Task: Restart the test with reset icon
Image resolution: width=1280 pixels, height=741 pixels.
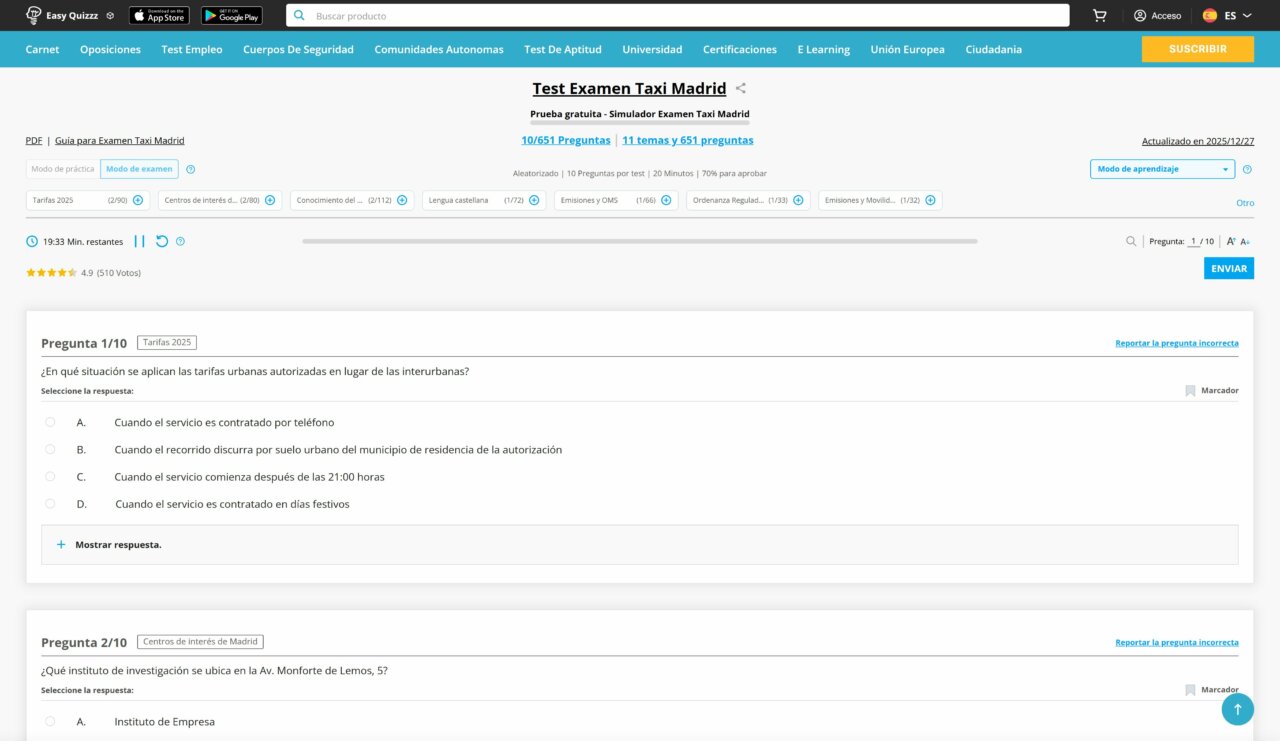Action: (162, 241)
